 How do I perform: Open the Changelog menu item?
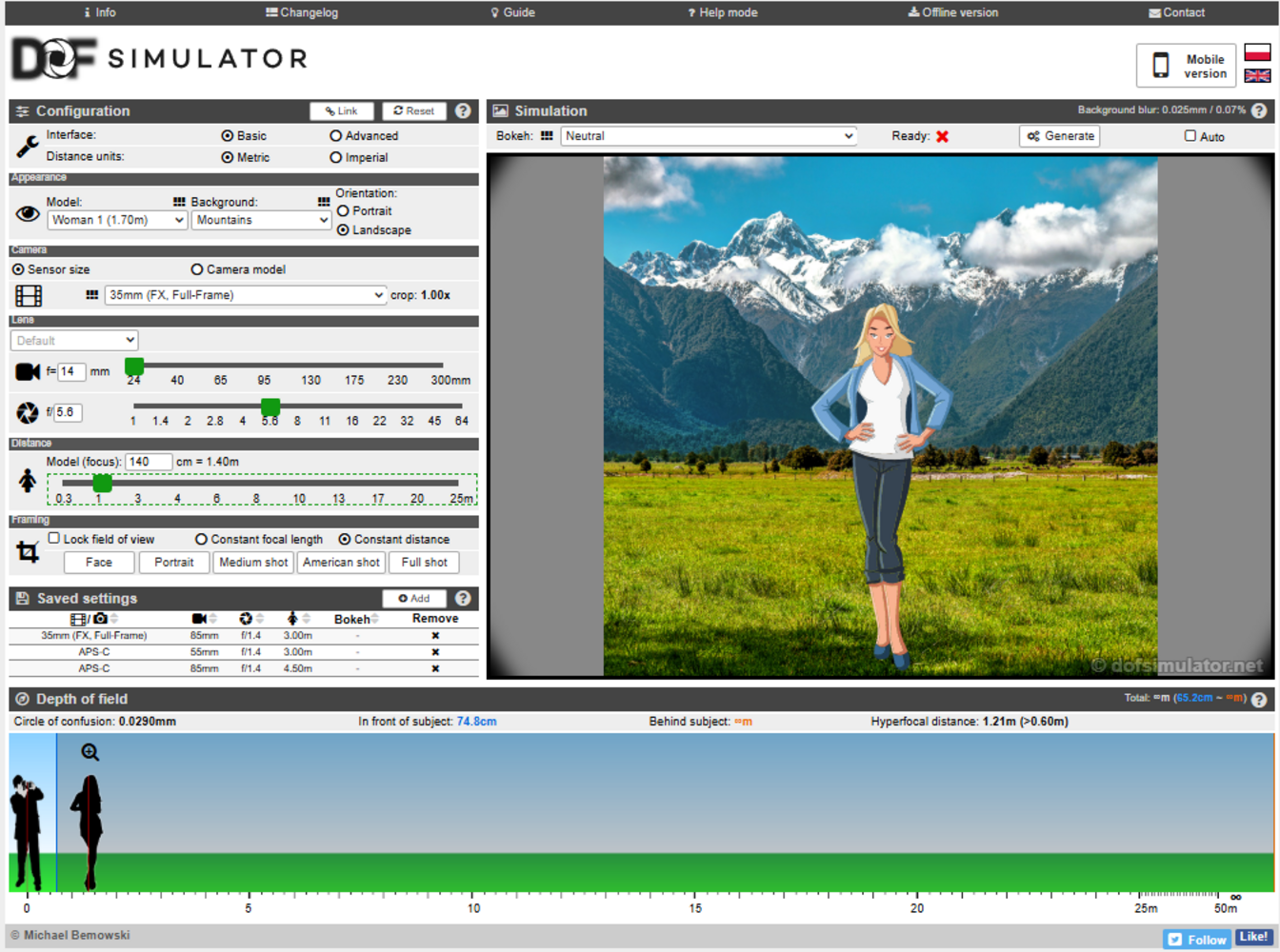[x=302, y=12]
